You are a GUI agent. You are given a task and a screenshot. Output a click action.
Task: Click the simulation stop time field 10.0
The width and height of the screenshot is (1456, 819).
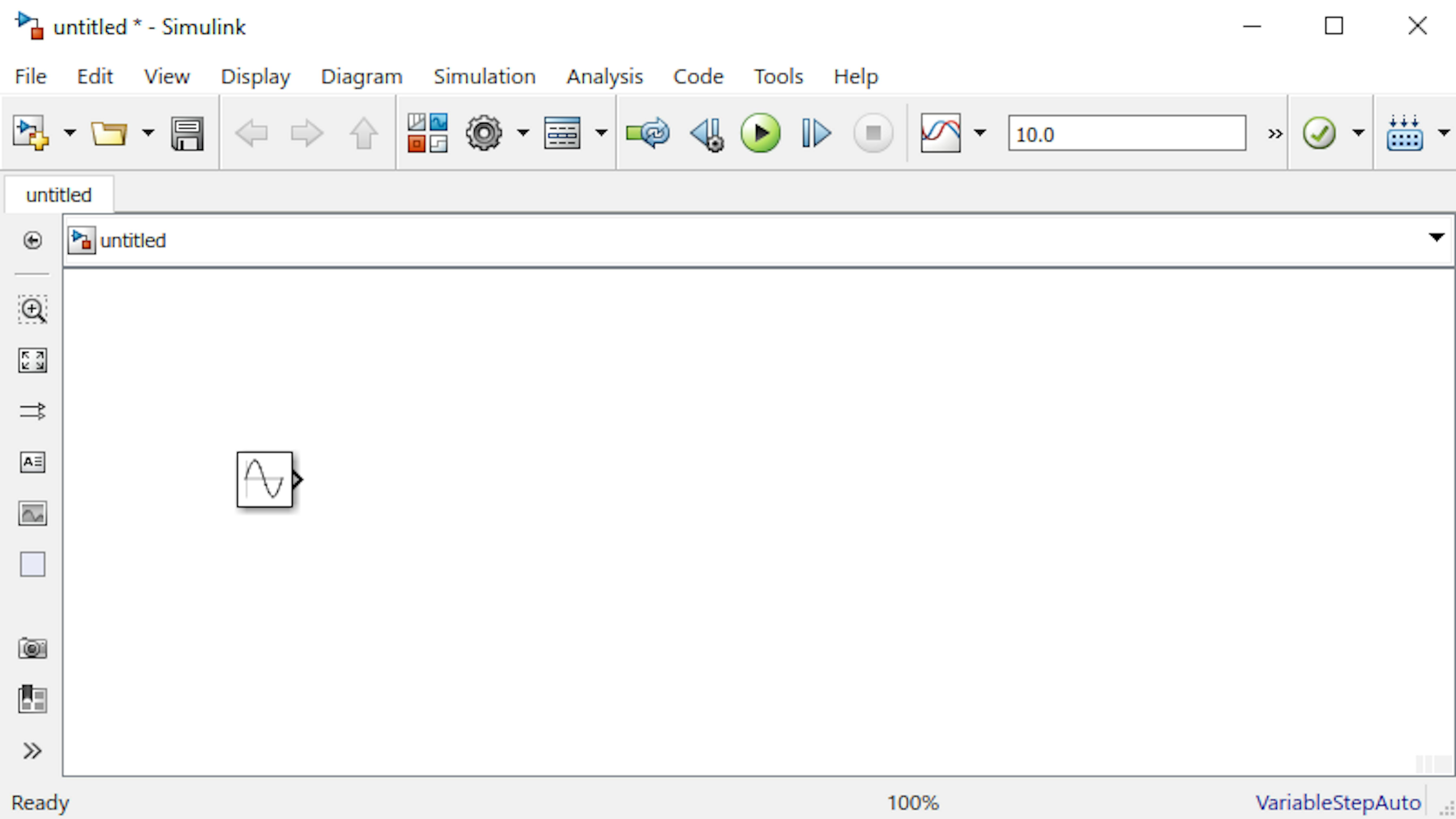[x=1127, y=133]
